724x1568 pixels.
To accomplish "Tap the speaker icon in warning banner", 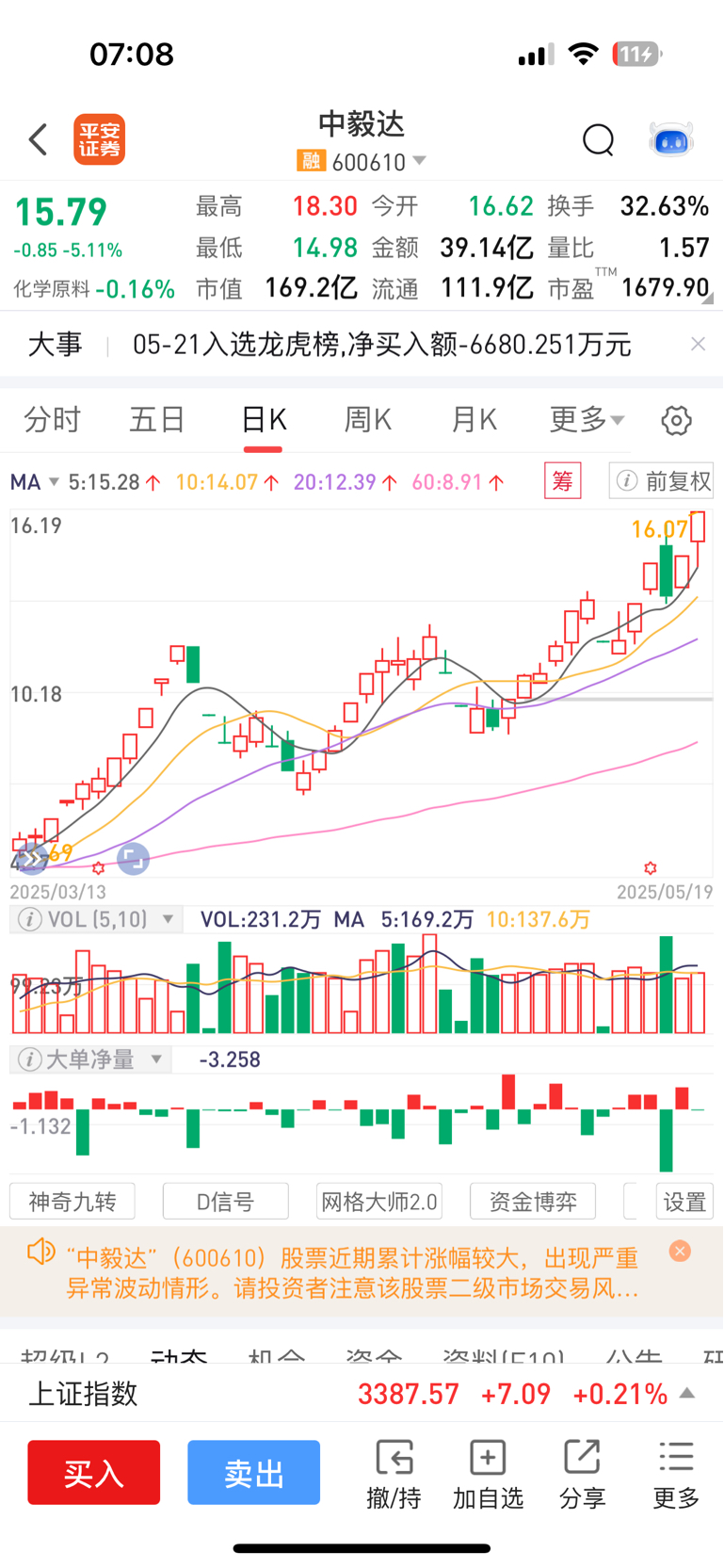I will click(40, 1253).
